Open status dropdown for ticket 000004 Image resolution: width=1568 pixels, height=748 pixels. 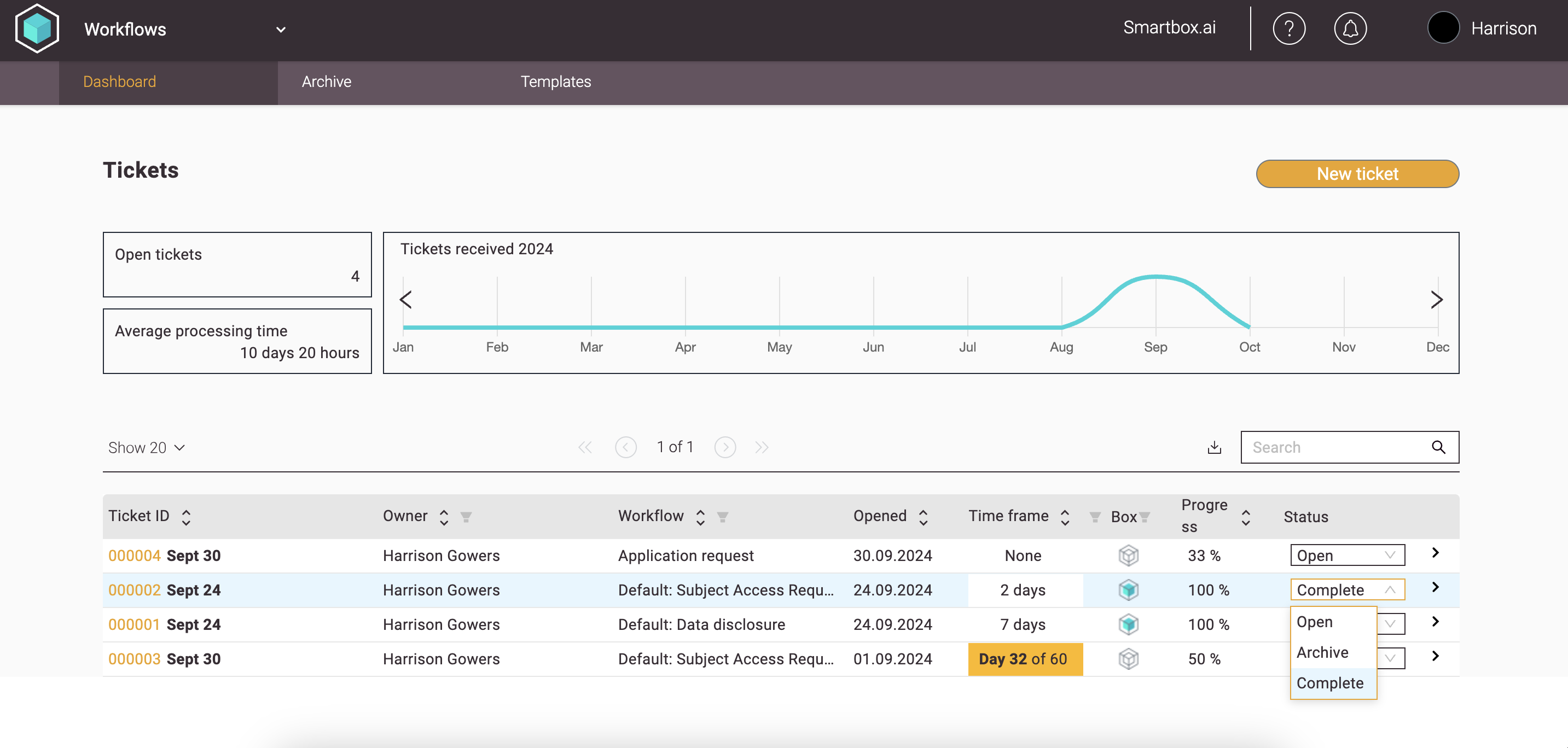tap(1346, 555)
